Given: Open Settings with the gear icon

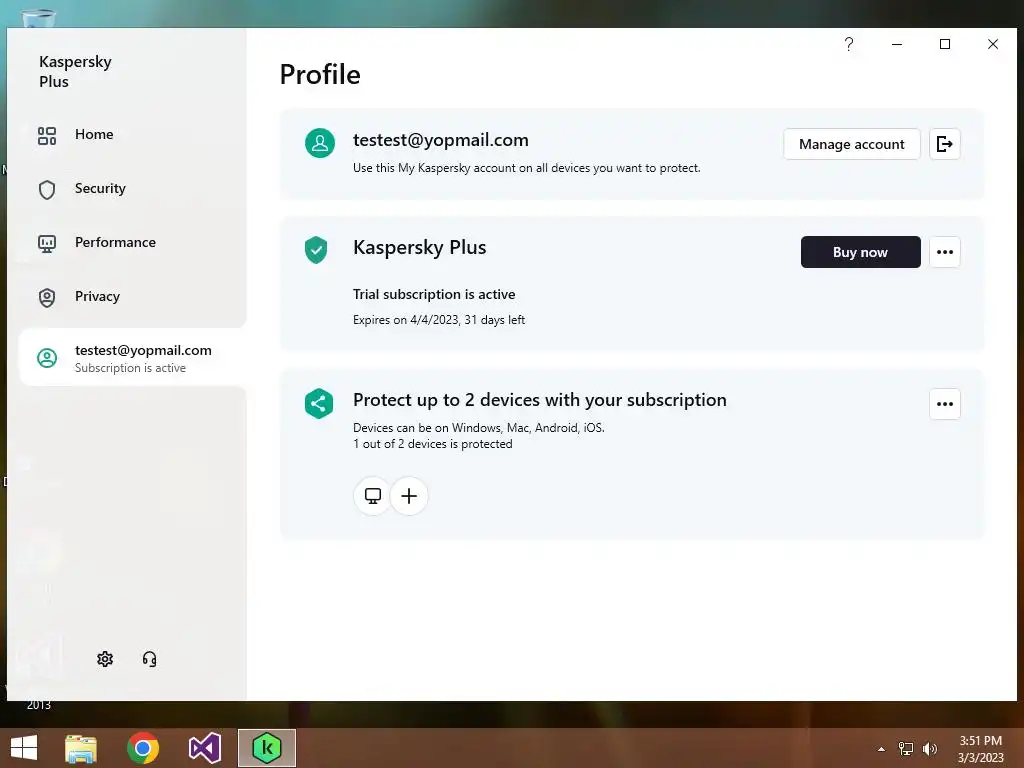Looking at the screenshot, I should tap(104, 659).
